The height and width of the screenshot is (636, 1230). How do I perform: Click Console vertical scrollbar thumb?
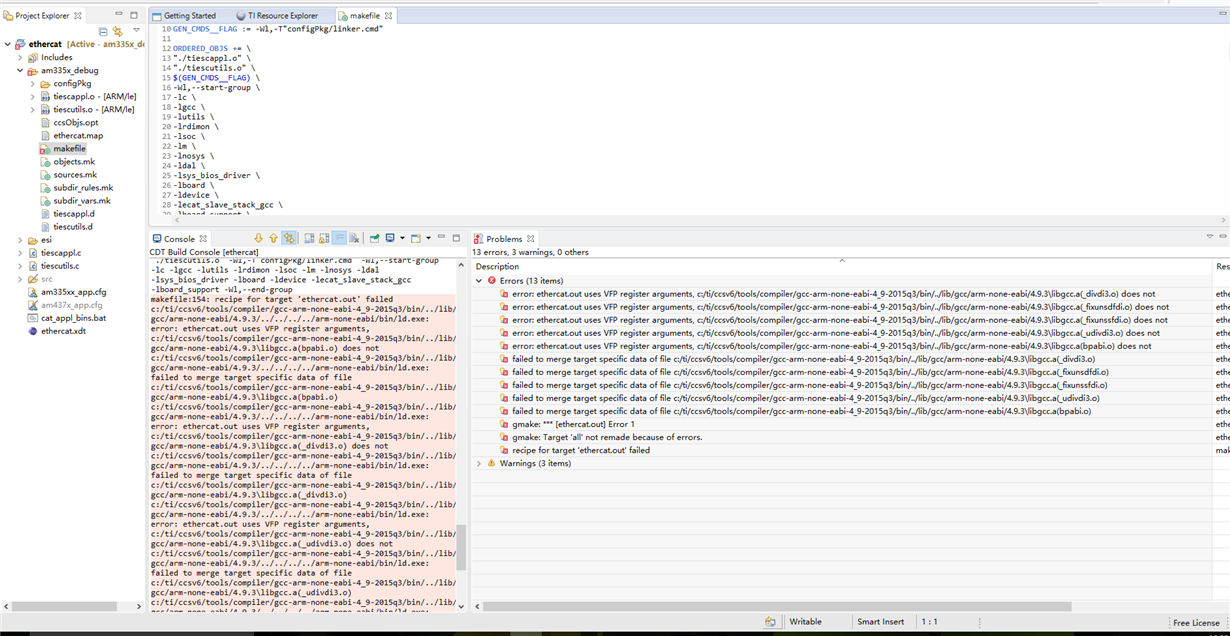(461, 548)
